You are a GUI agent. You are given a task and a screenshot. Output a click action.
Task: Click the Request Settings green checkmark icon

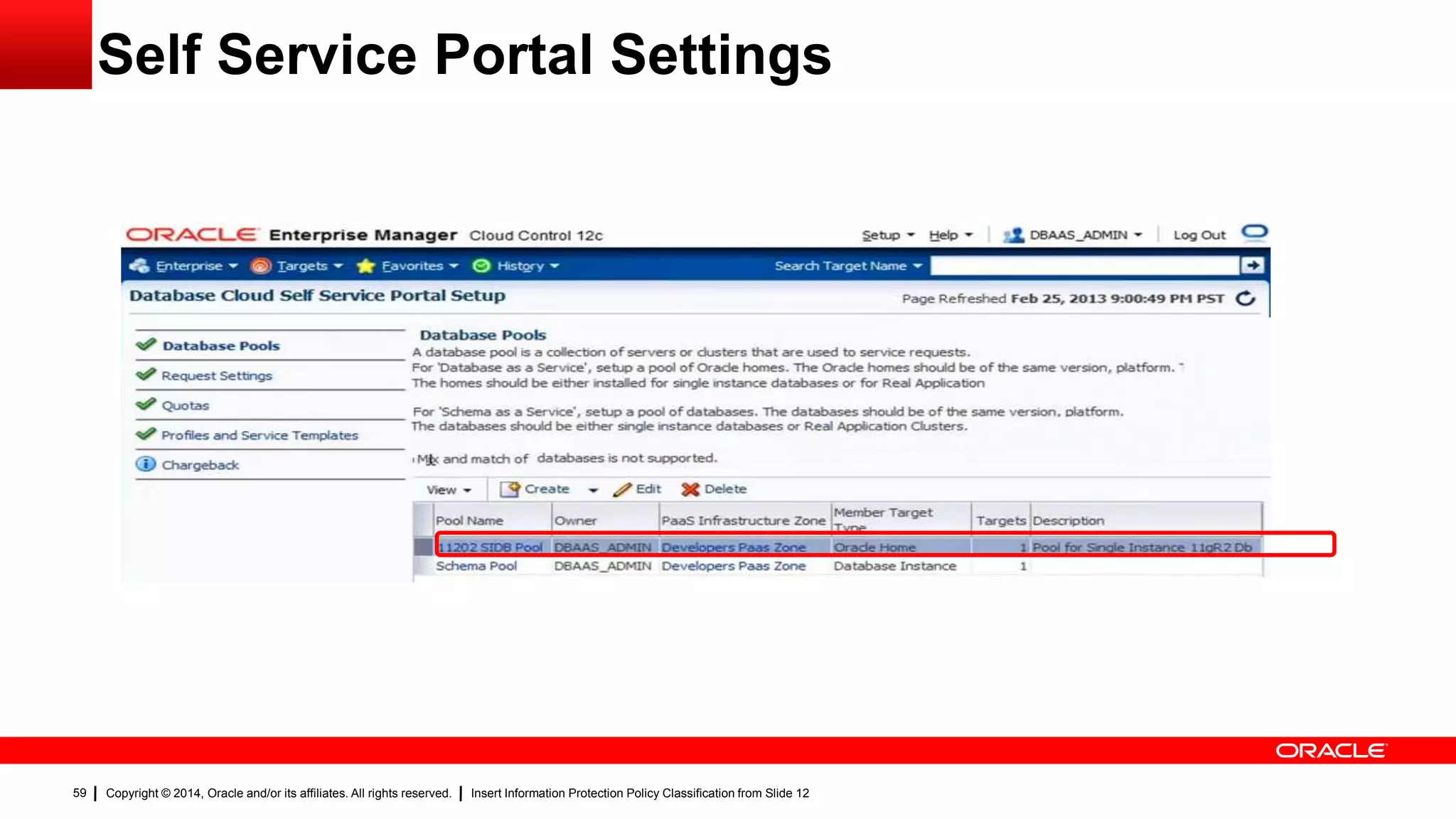coord(146,375)
